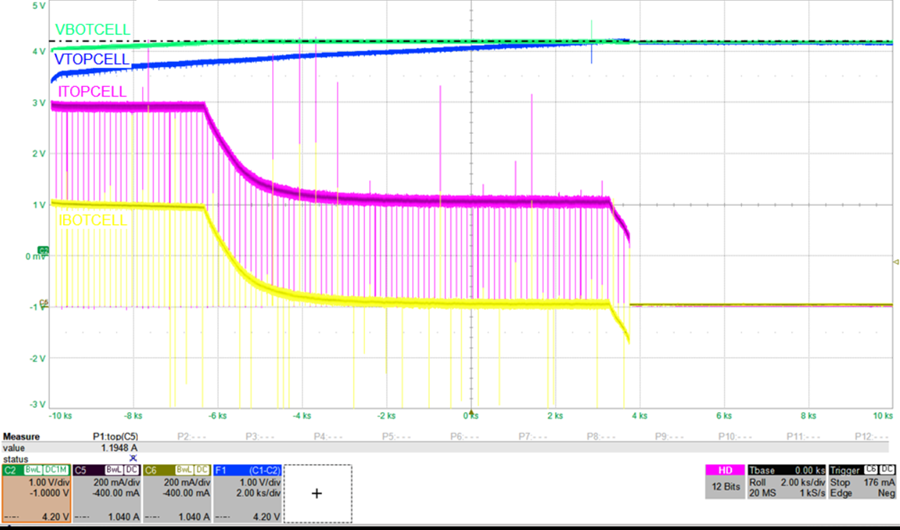Open the C5 channel descriptor box
This screenshot has height=530, width=900.
click(103, 492)
